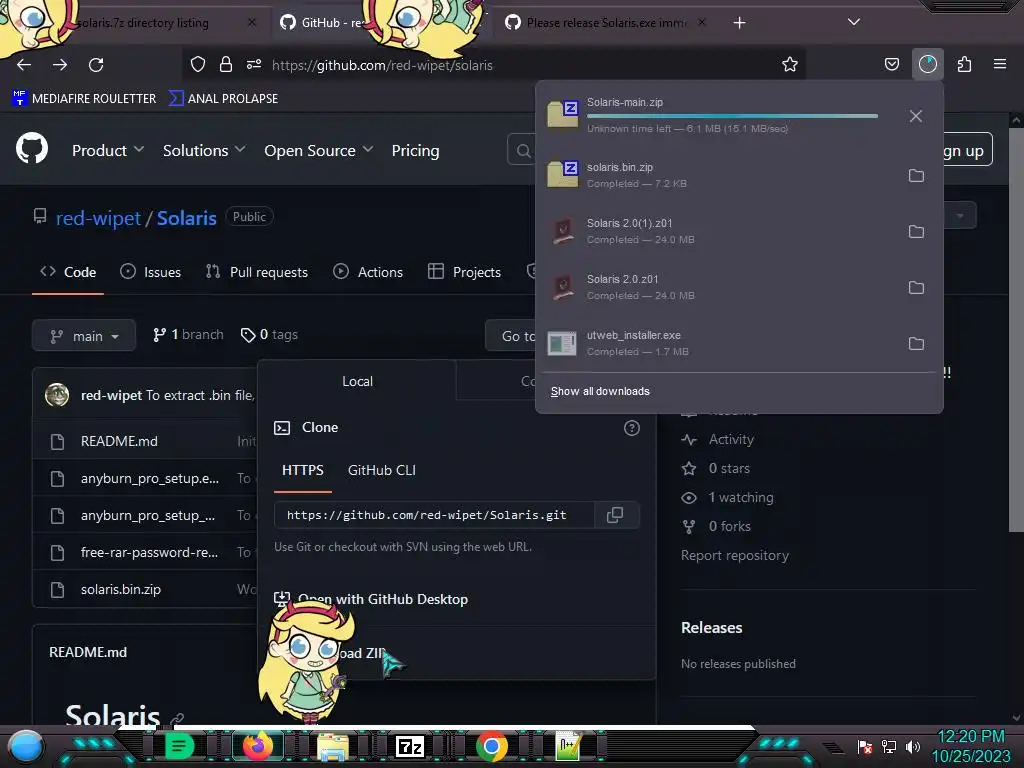The image size is (1024, 768).
Task: Open the Actions tab
Action: click(x=368, y=272)
